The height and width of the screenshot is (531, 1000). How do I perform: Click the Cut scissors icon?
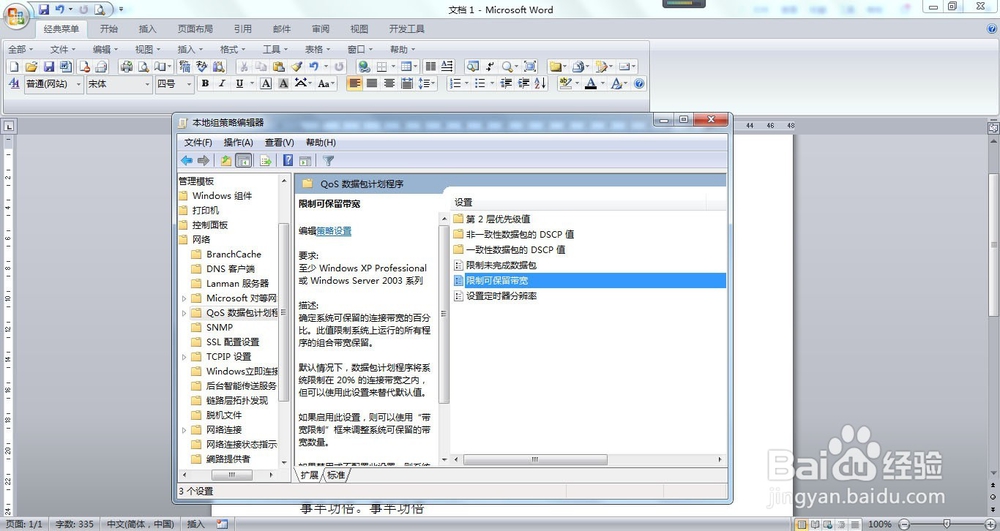243,66
